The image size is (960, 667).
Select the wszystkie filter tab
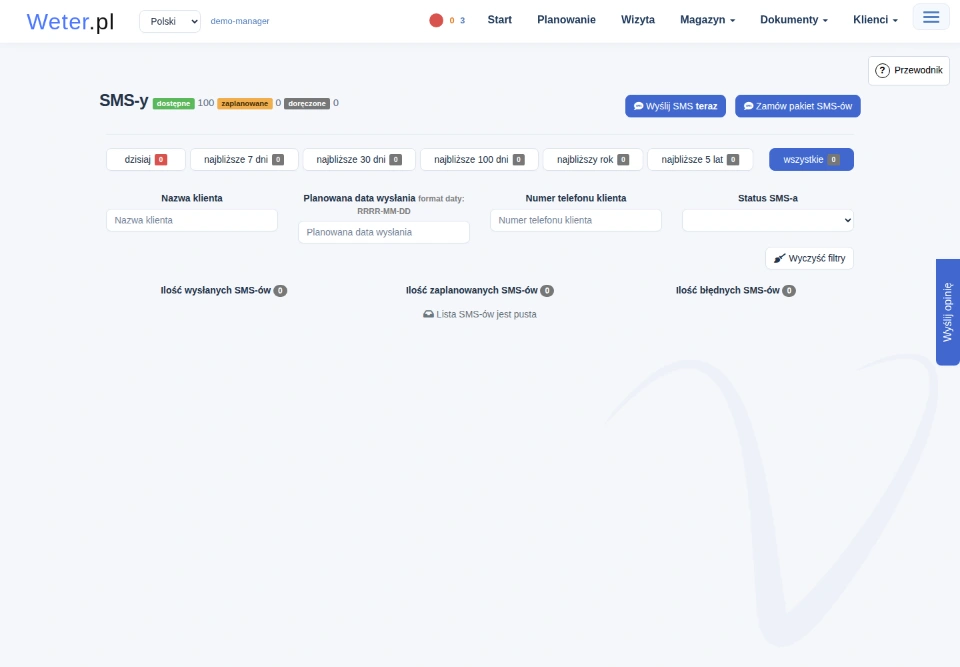tap(811, 159)
